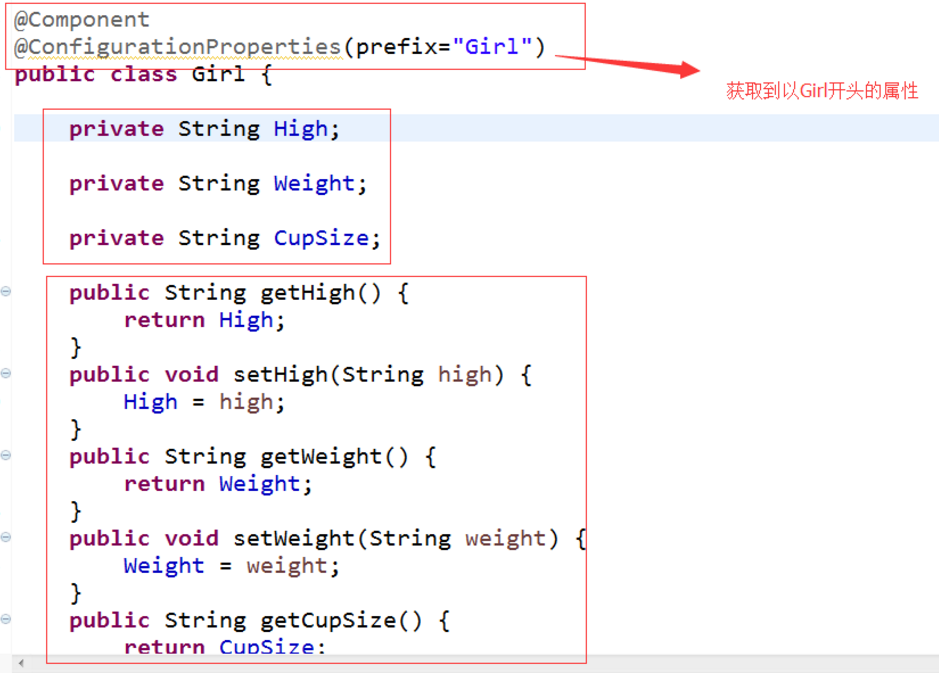Image resolution: width=939 pixels, height=676 pixels.
Task: Collapse the setWeight(String weight) fold marker
Action: coord(6,537)
